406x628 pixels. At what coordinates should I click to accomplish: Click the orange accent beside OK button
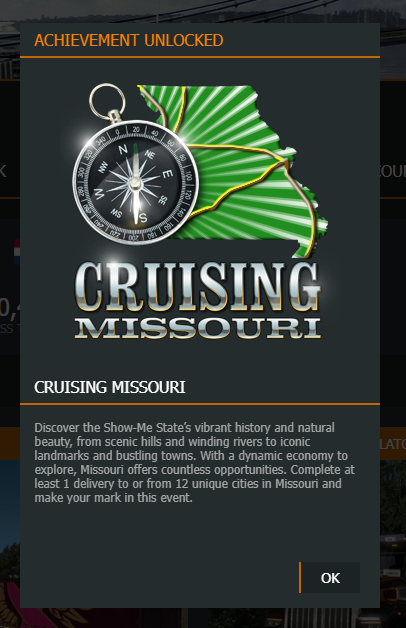click(x=300, y=578)
